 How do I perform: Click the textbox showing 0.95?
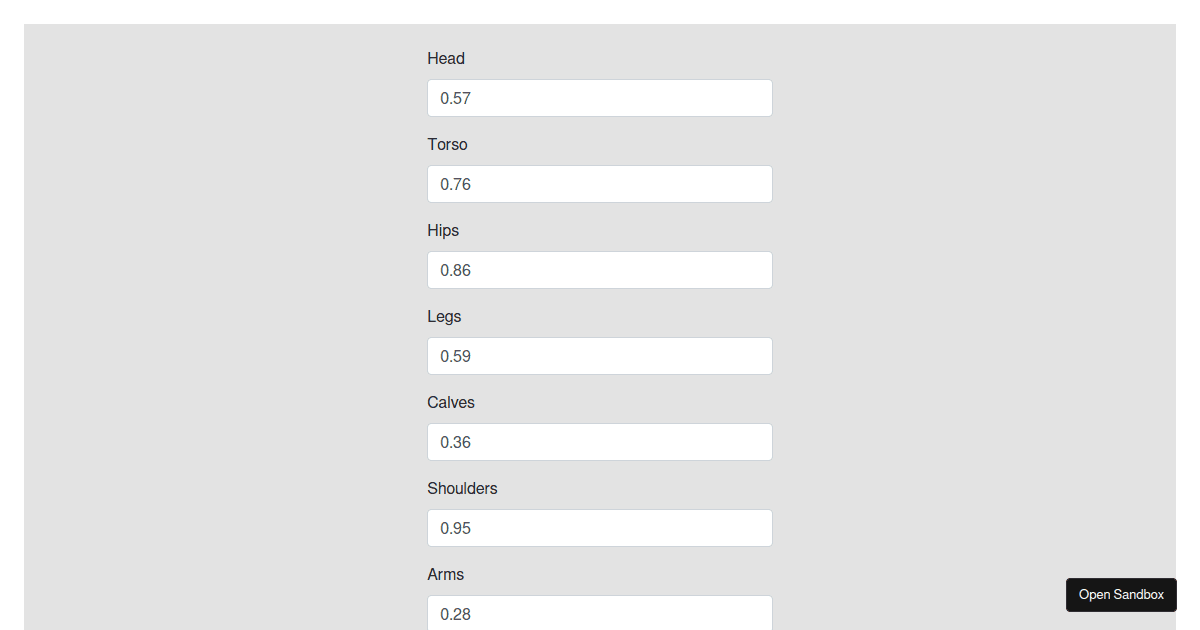600,528
